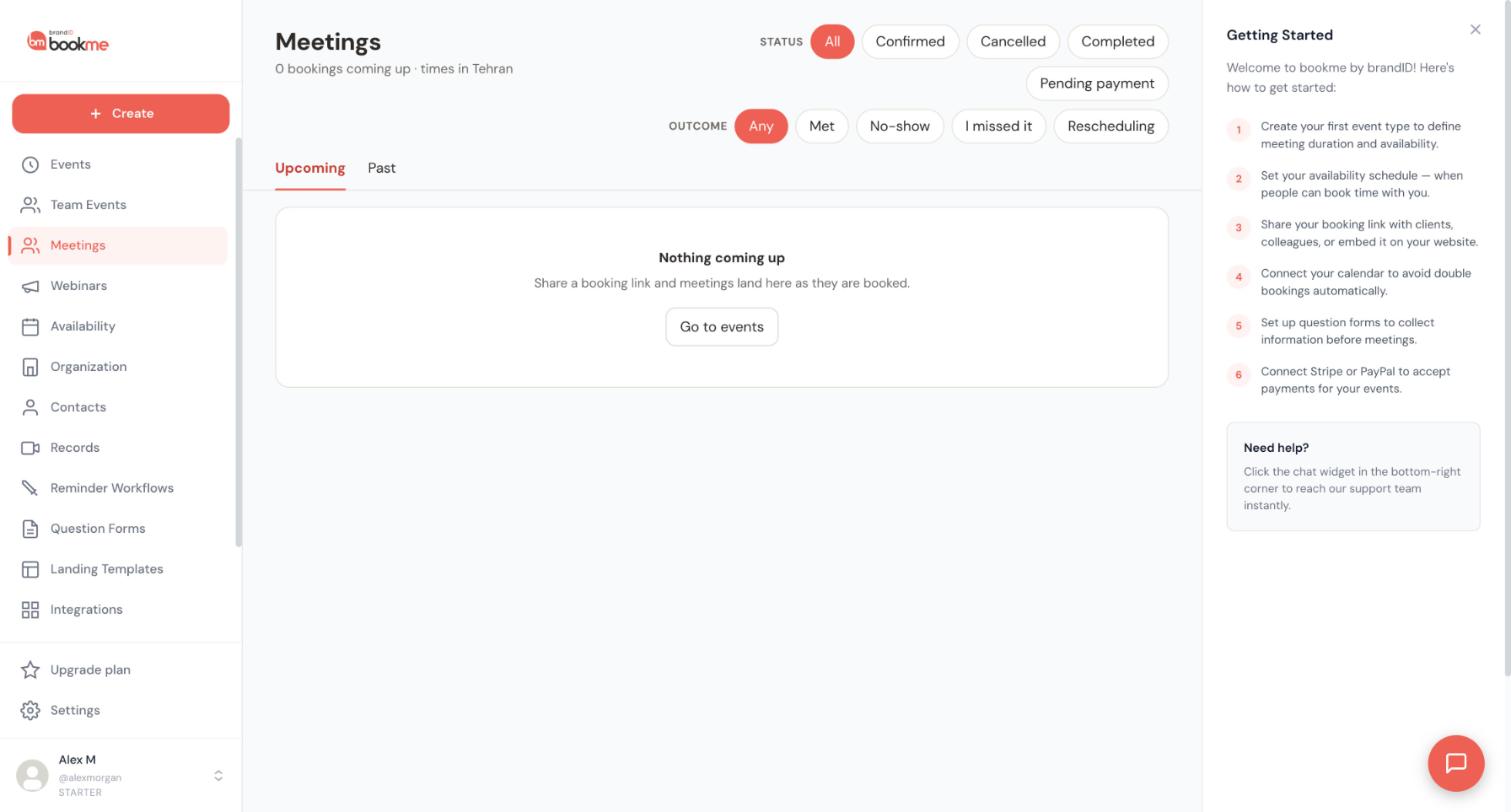
Task: Filter status by Cancelled
Action: point(1013,42)
